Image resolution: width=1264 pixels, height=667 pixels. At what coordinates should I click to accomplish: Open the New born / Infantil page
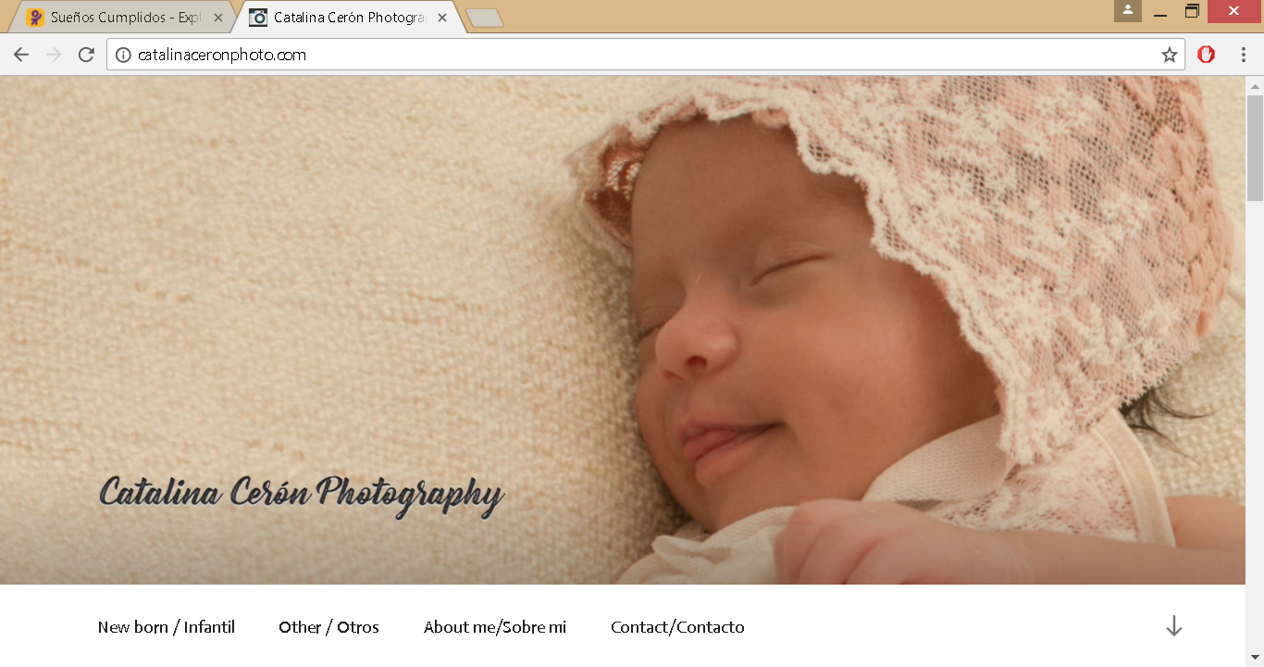(x=166, y=627)
